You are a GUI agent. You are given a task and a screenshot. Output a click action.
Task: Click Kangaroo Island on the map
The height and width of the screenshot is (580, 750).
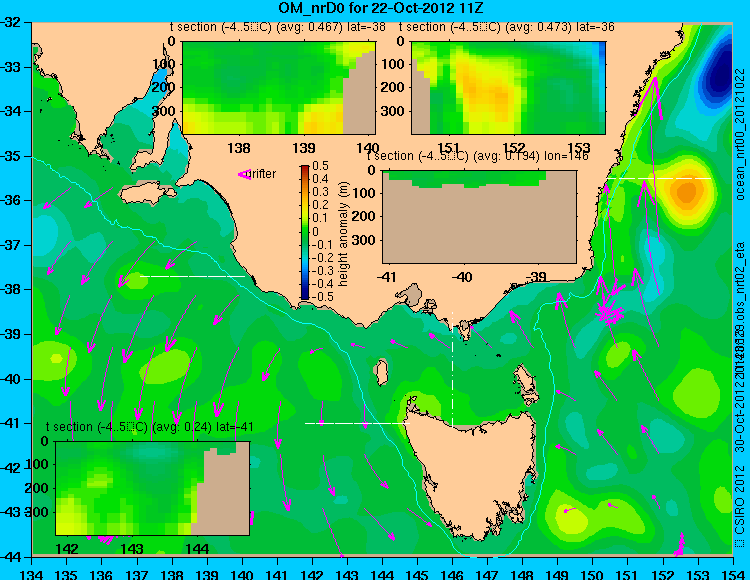[147, 195]
